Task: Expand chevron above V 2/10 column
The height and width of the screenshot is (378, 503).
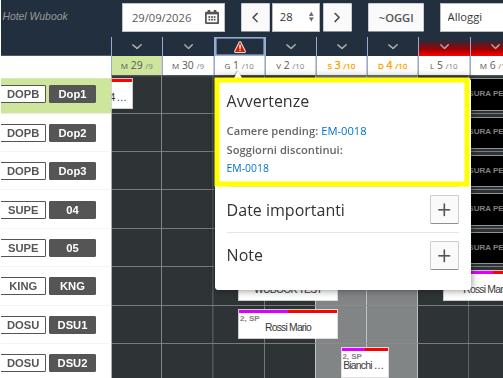Action: click(291, 46)
